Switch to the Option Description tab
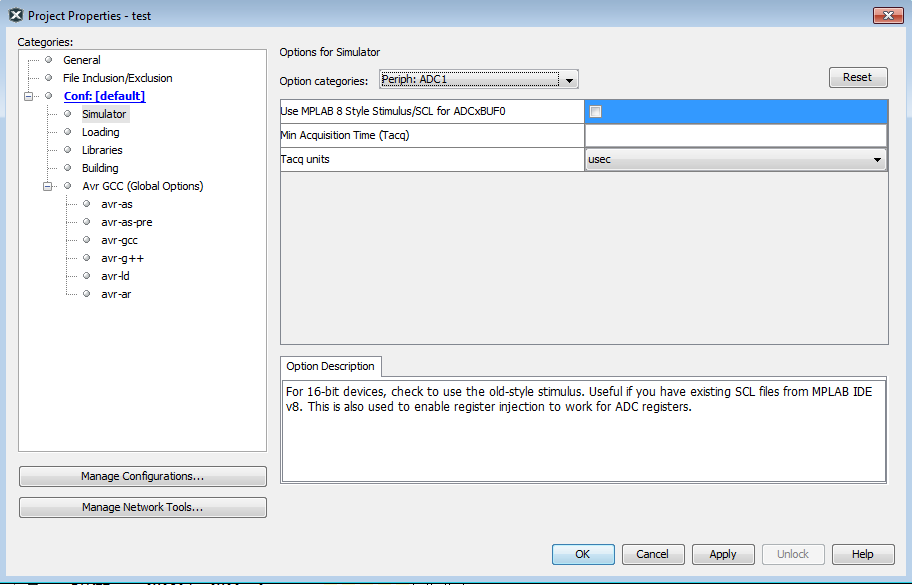This screenshot has width=912, height=585. [330, 366]
